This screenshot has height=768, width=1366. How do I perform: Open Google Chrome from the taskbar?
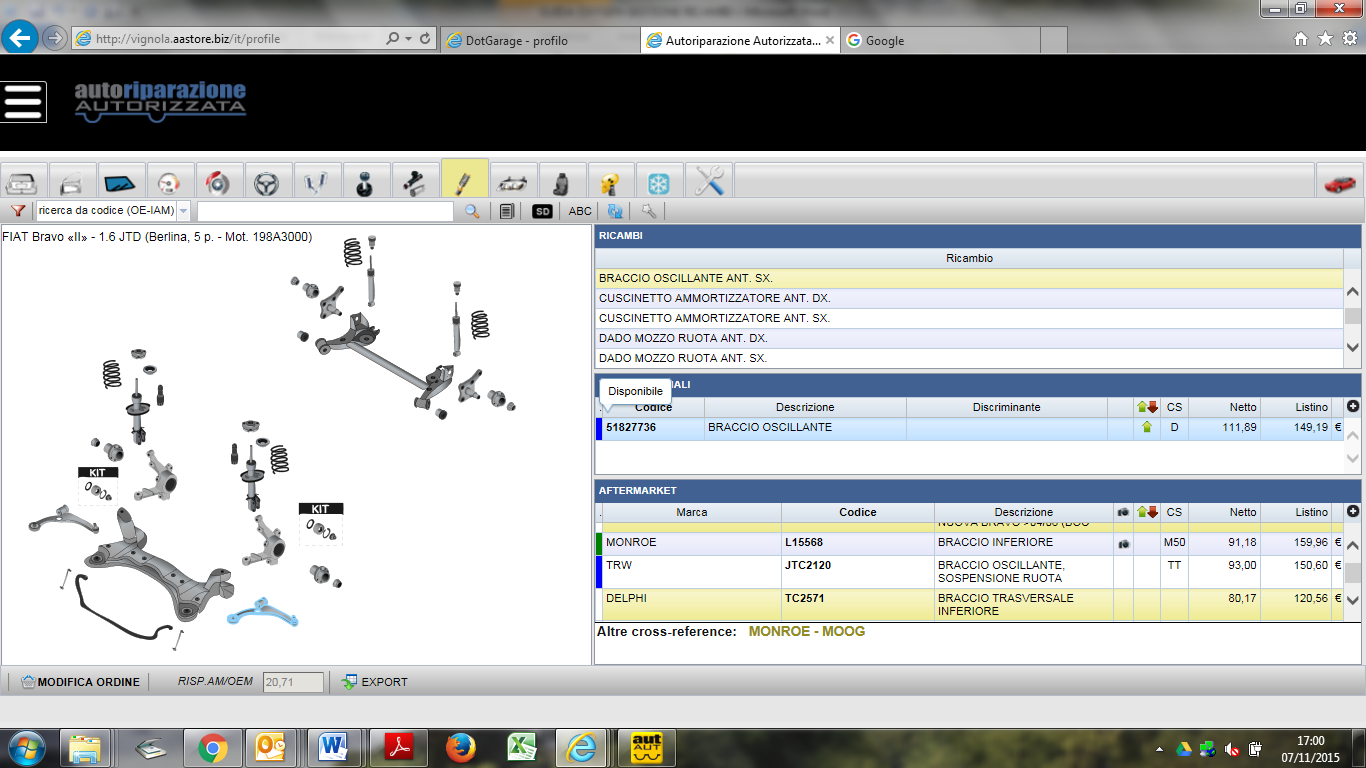211,747
